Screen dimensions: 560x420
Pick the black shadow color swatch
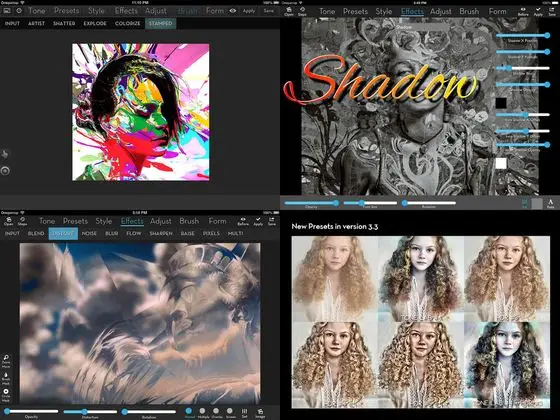(501, 103)
